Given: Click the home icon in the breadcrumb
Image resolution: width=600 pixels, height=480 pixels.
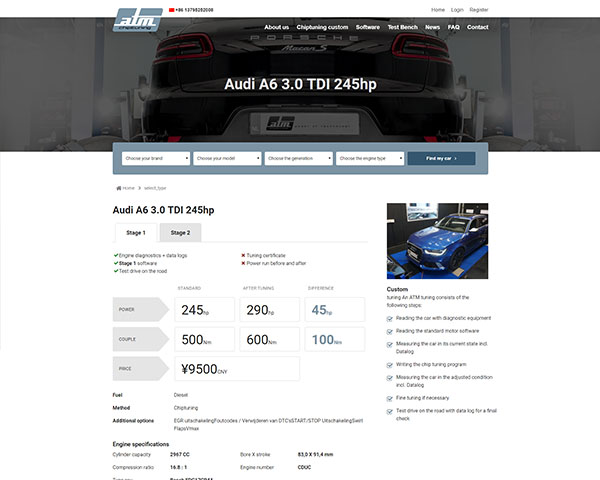Looking at the screenshot, I should tap(119, 188).
